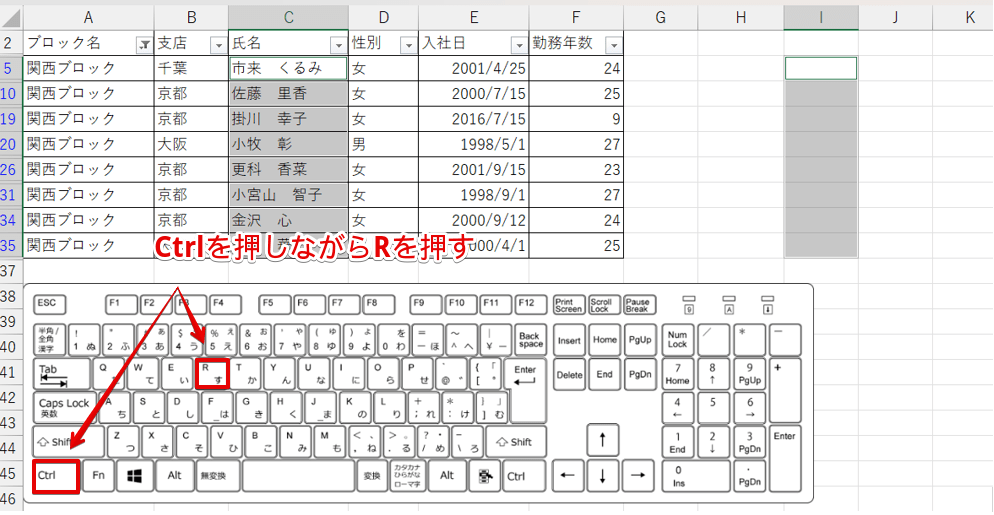Select the column I header
Image resolution: width=994 pixels, height=515 pixels.
(x=820, y=17)
